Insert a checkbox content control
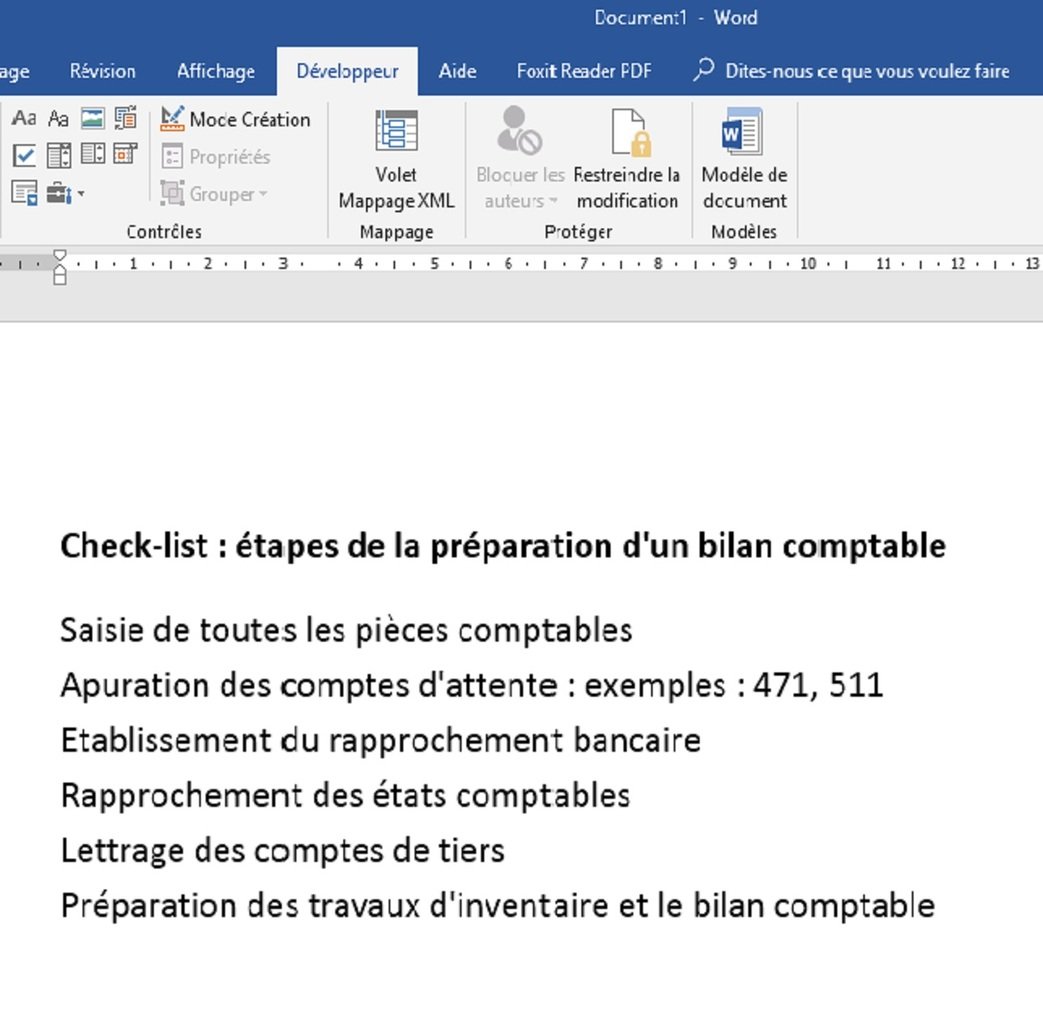Viewport: 1043px width, 1024px height. 24,155
